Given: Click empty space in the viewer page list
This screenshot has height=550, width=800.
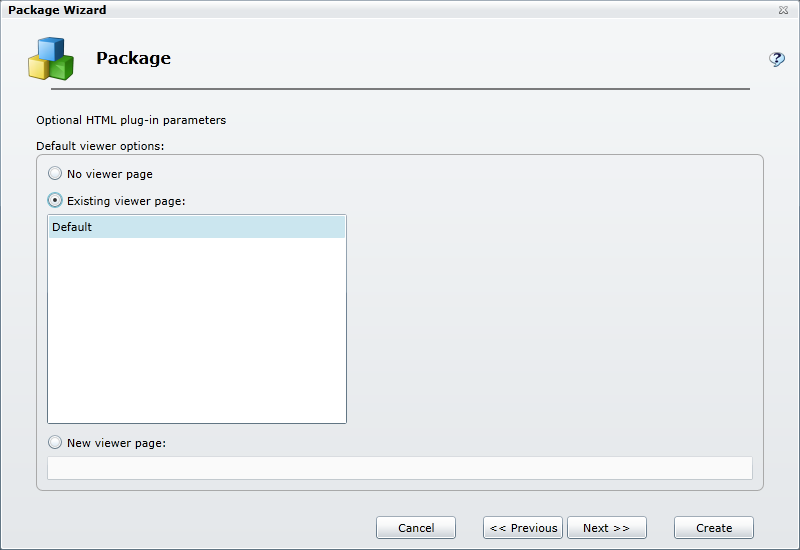Looking at the screenshot, I should tap(196, 330).
